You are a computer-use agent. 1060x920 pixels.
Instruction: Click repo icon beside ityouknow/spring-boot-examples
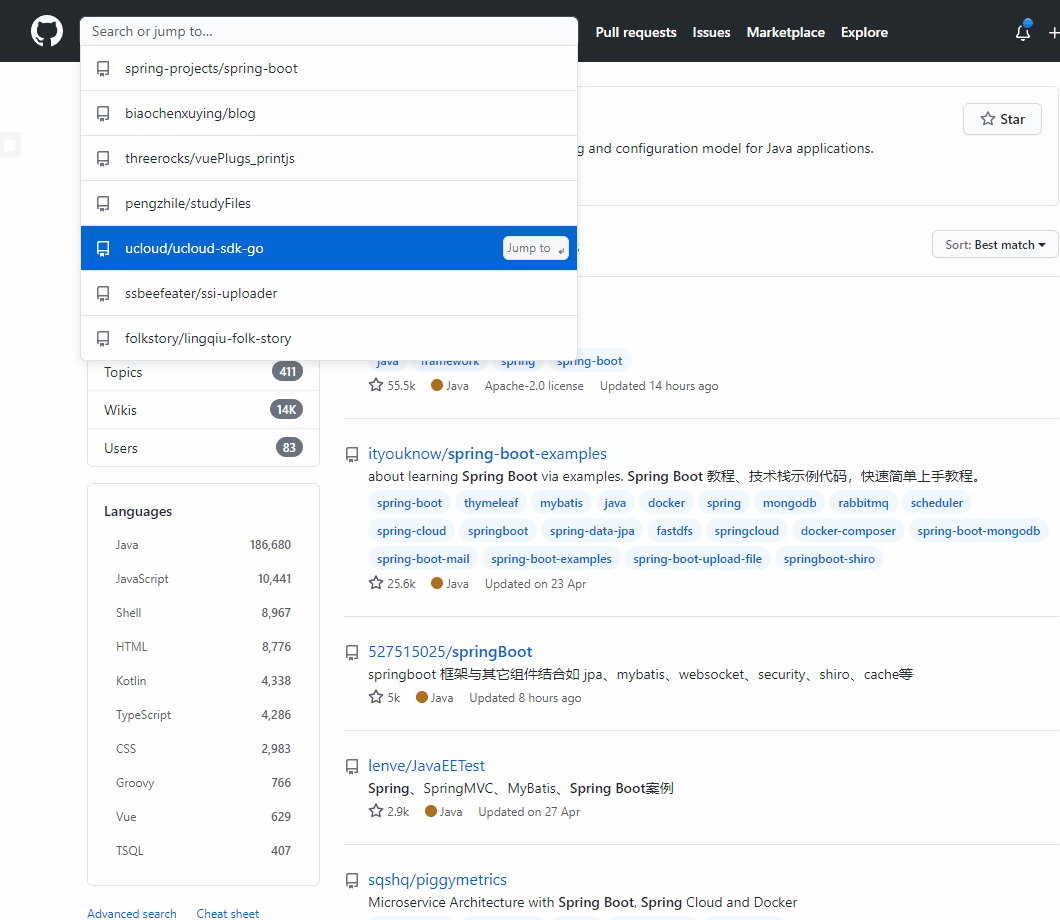pyautogui.click(x=352, y=455)
